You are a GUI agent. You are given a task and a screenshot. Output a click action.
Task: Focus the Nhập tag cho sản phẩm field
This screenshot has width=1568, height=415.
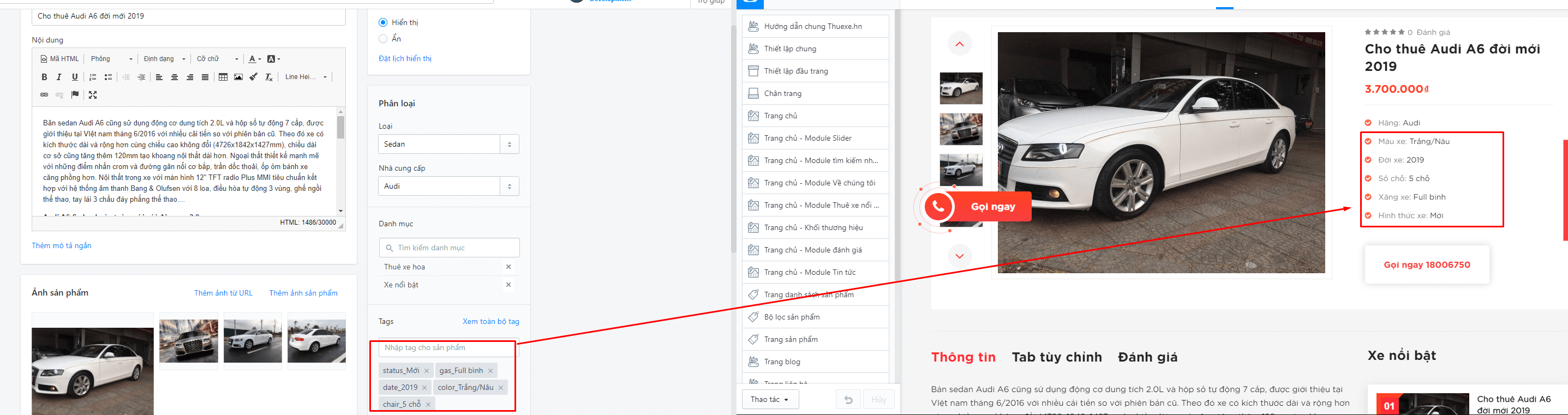(449, 348)
